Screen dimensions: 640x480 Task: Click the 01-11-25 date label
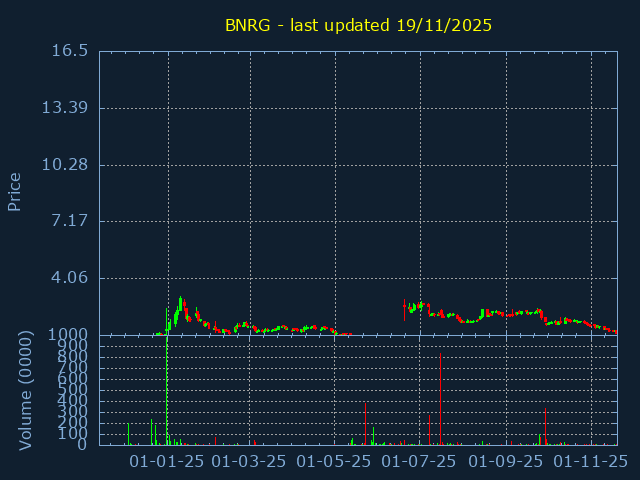(x=591, y=461)
